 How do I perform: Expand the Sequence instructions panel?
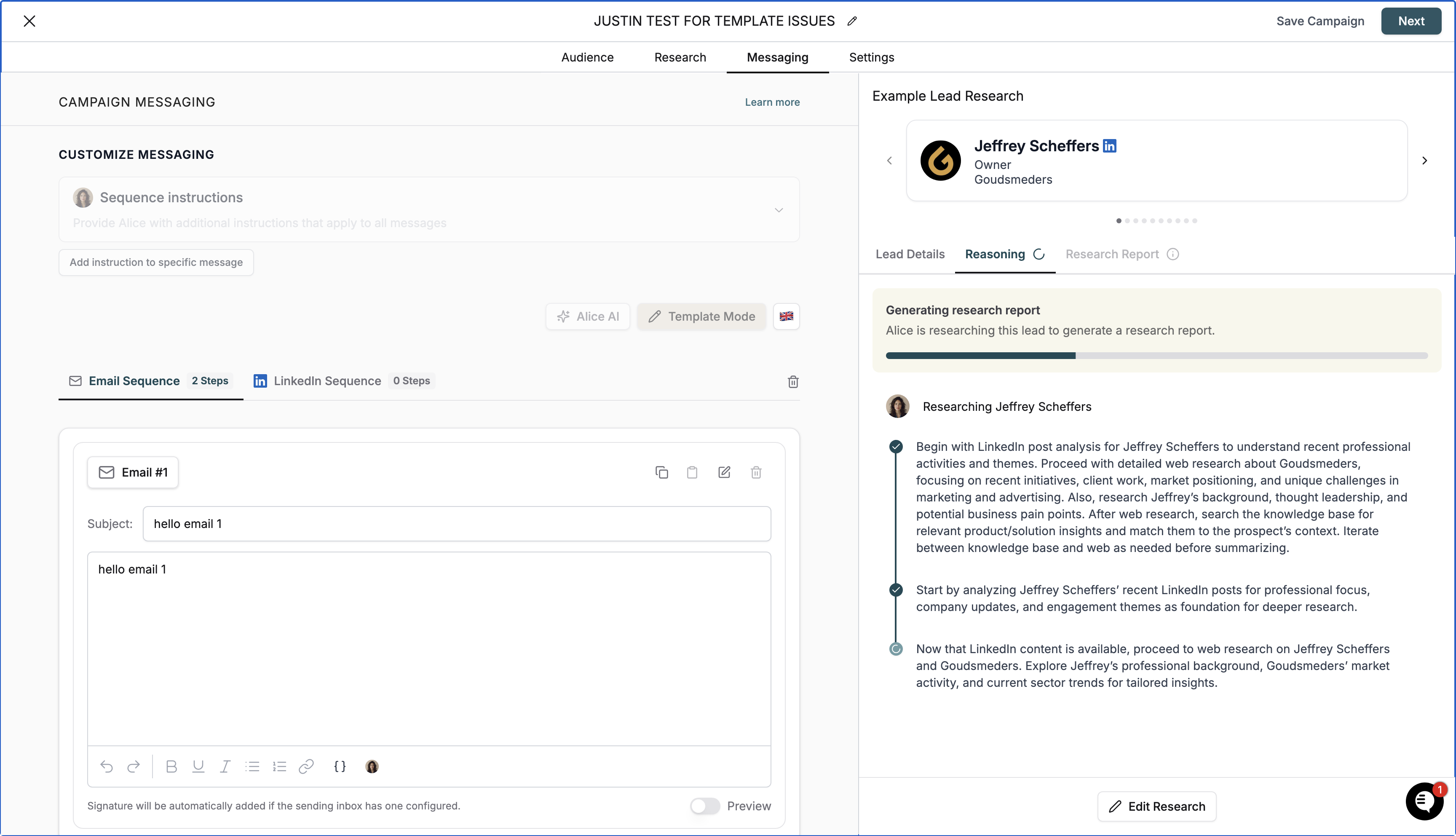[779, 209]
